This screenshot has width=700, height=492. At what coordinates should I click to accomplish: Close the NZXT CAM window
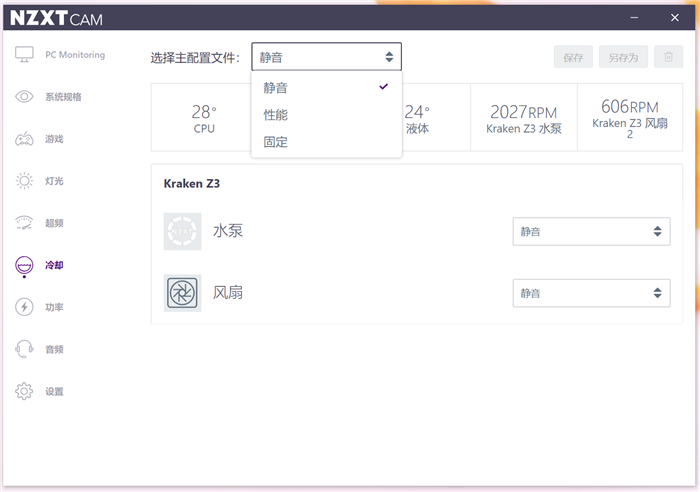coord(675,17)
